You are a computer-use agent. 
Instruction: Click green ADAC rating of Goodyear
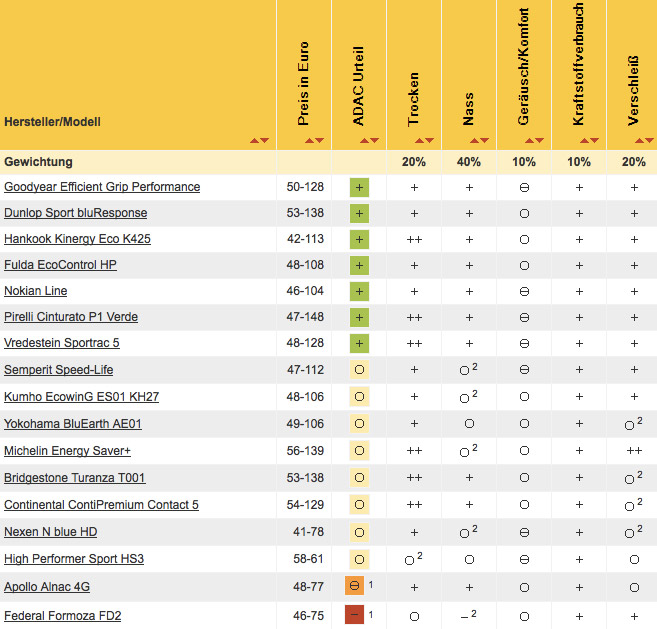point(360,187)
